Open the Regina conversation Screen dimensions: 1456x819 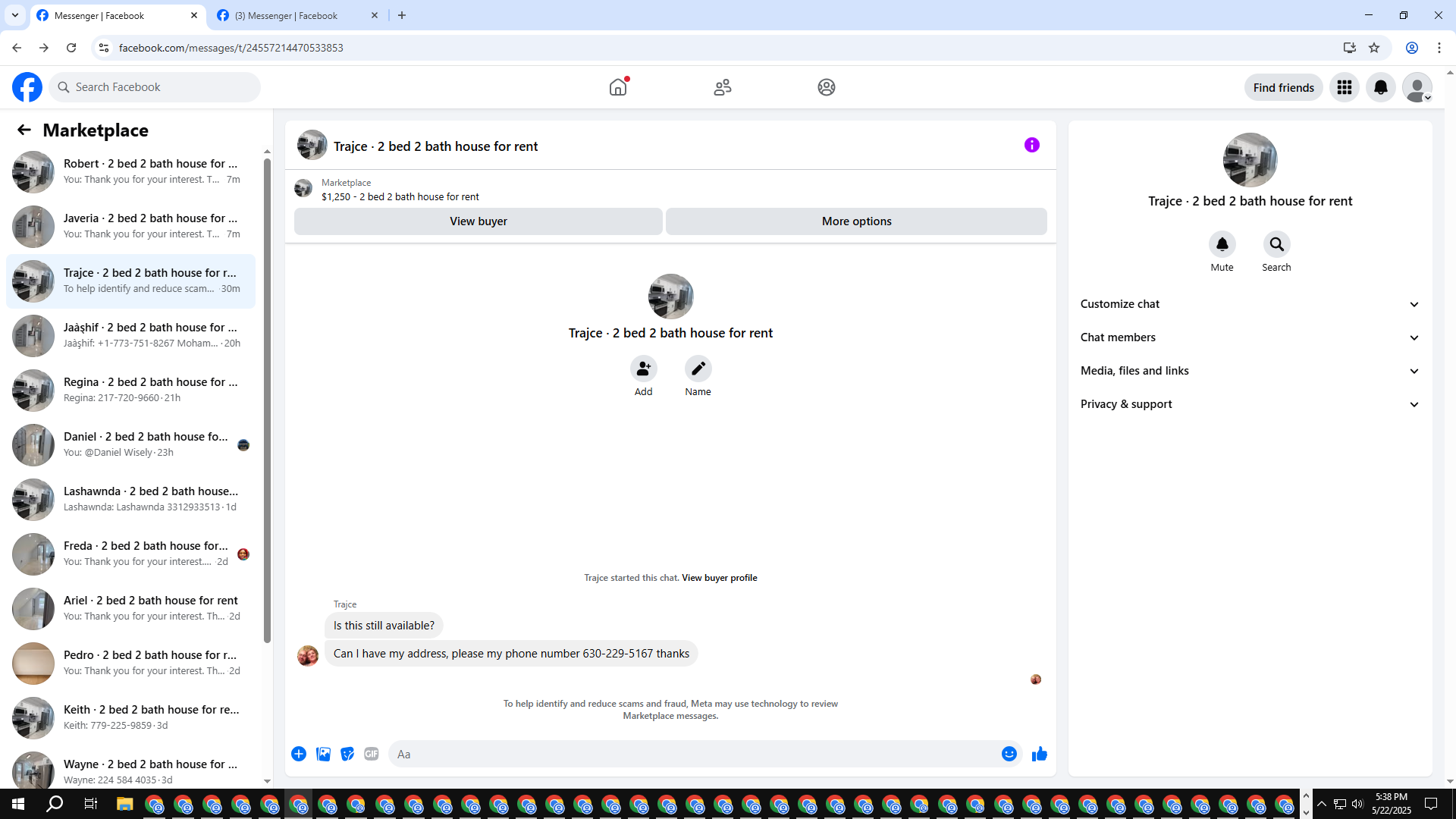pos(130,391)
